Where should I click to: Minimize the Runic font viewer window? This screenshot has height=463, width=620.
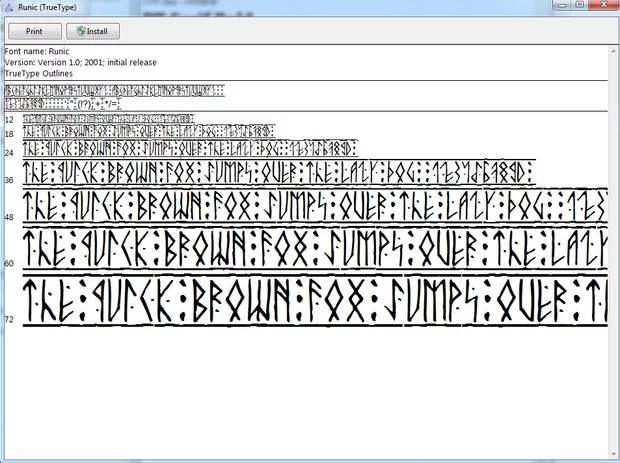point(560,5)
